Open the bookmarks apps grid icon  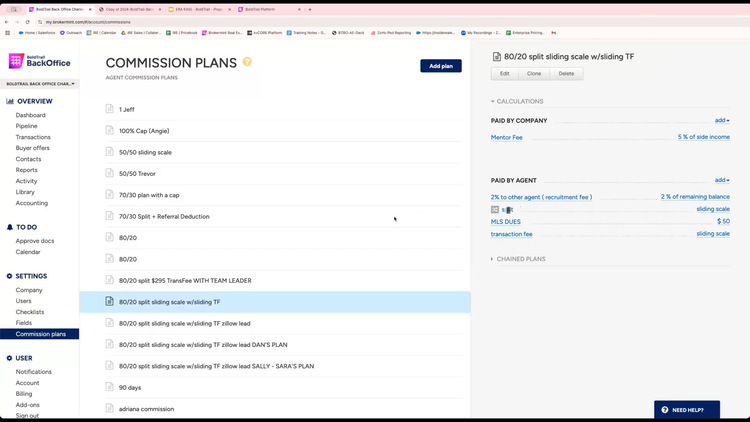[7, 33]
